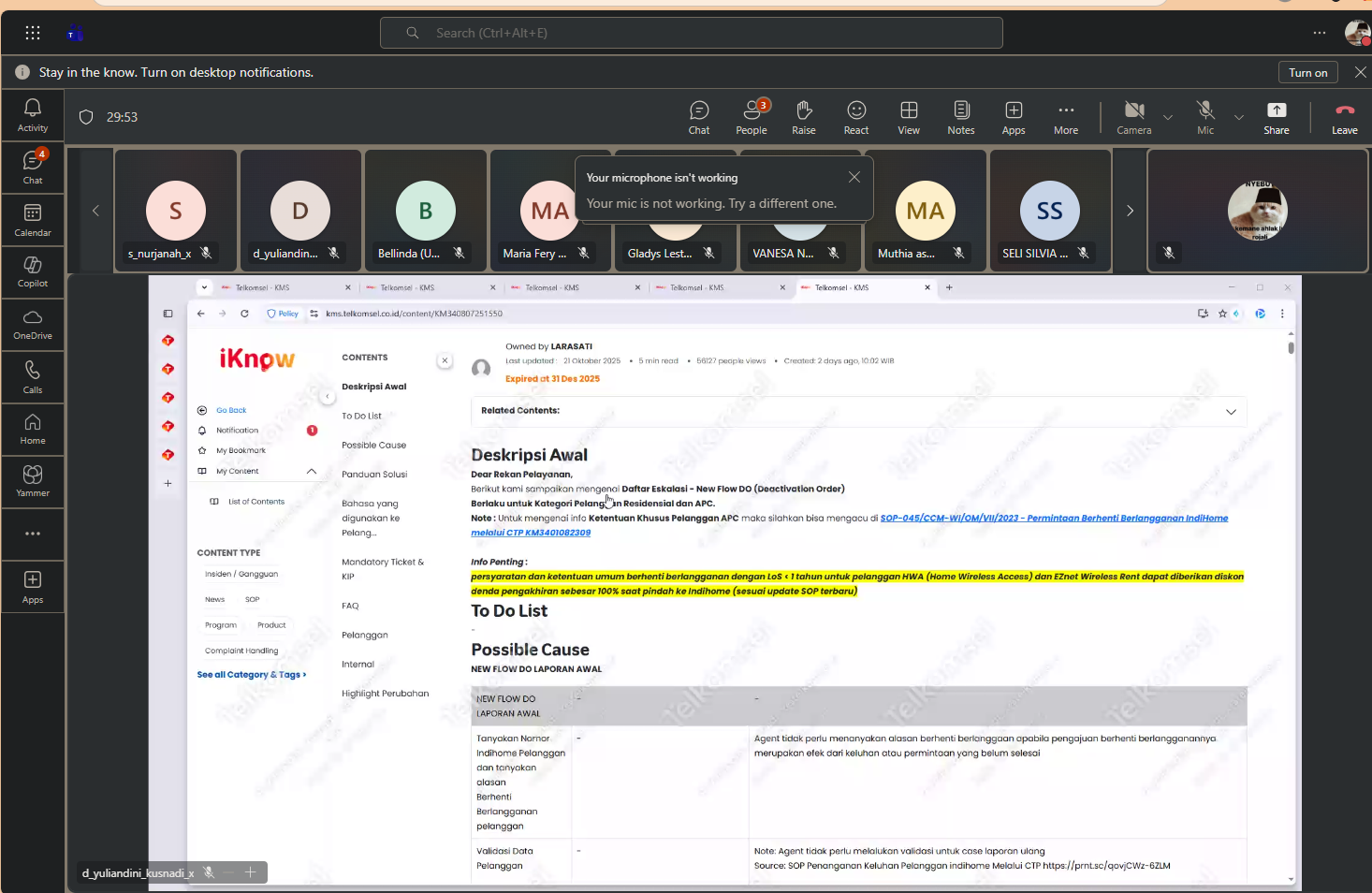Jump to Possible Cause section
1372x893 pixels.
(x=373, y=446)
